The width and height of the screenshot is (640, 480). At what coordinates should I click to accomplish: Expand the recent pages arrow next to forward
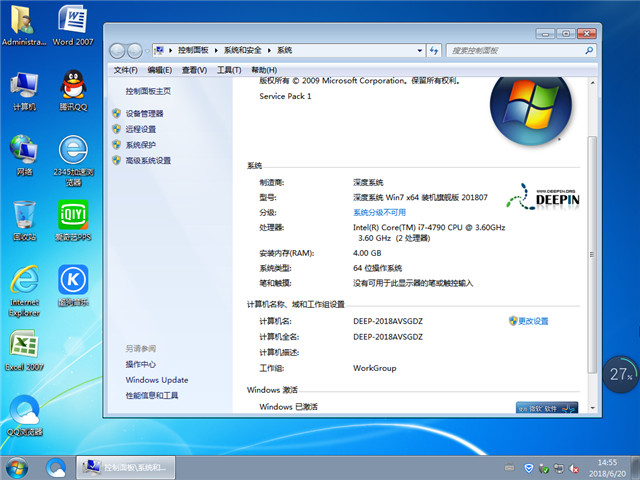[x=147, y=51]
